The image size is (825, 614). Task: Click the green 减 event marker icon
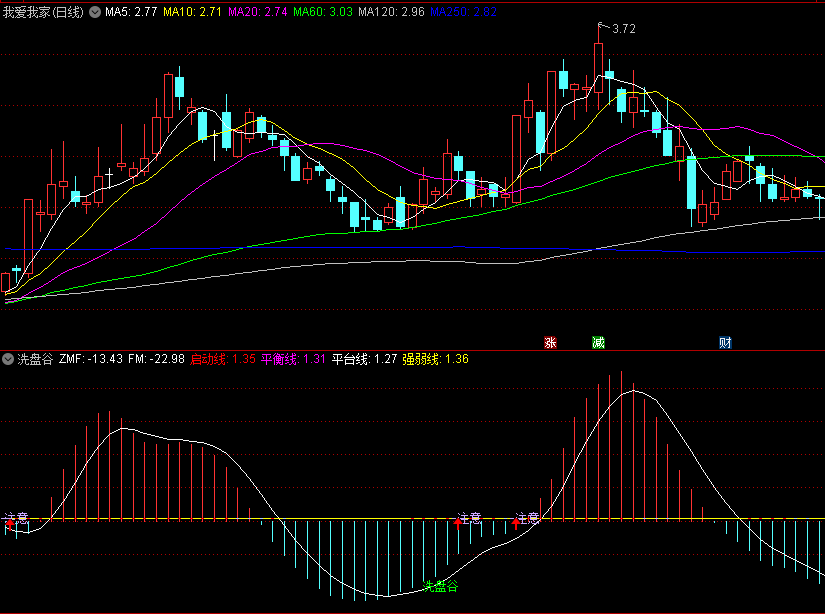(x=598, y=343)
